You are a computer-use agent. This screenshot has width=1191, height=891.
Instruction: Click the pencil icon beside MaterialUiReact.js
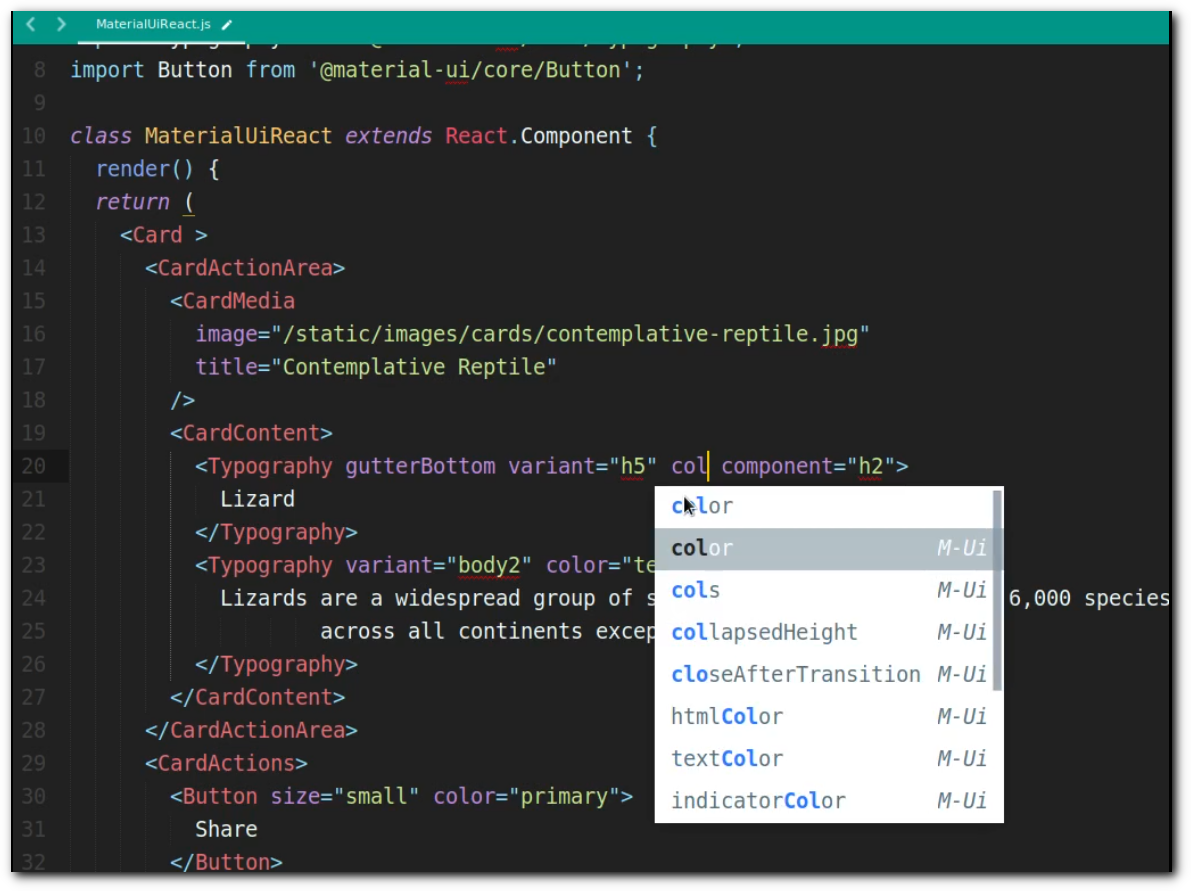[227, 25]
